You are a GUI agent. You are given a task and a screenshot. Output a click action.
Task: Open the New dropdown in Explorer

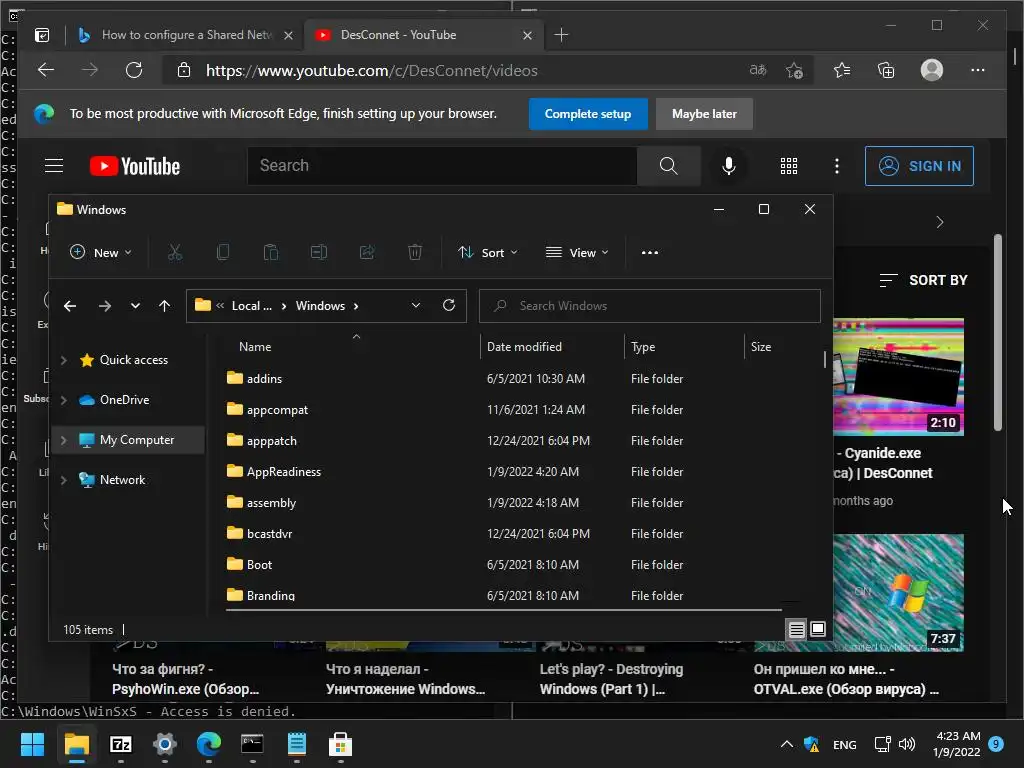click(101, 253)
